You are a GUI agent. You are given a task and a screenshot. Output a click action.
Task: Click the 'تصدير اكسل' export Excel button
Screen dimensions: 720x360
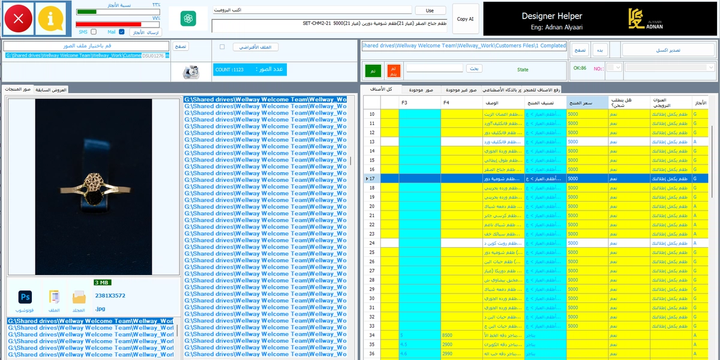point(668,50)
